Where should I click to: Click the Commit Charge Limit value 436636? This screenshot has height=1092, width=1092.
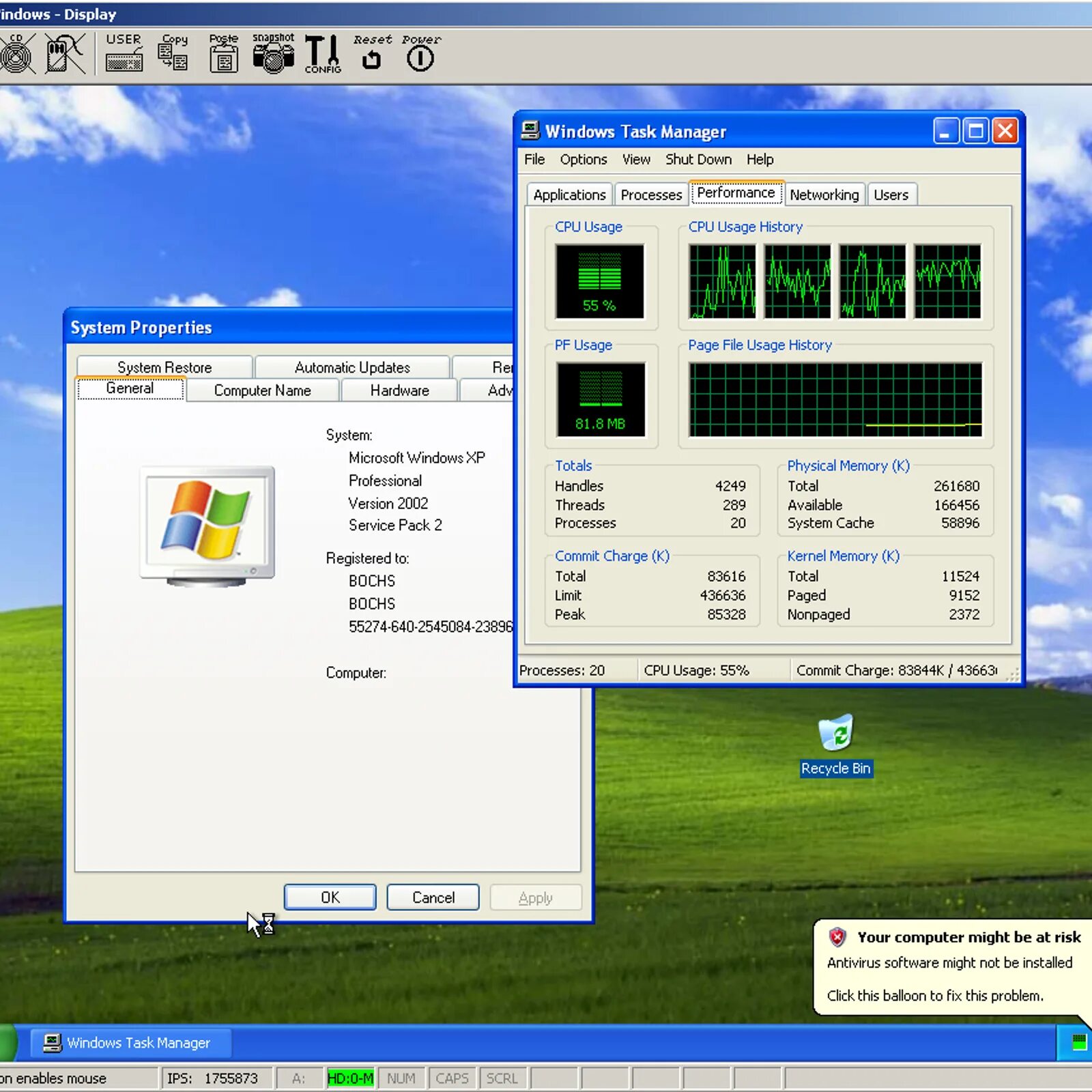click(723, 595)
